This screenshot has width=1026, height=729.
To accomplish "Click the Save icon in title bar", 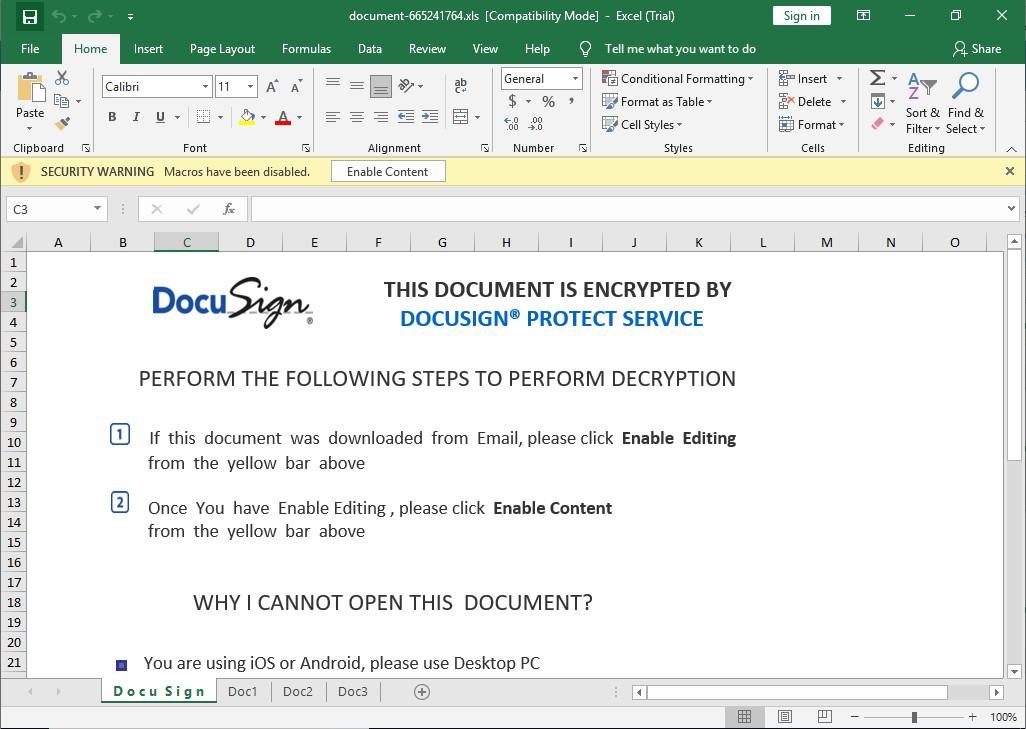I will coord(29,16).
